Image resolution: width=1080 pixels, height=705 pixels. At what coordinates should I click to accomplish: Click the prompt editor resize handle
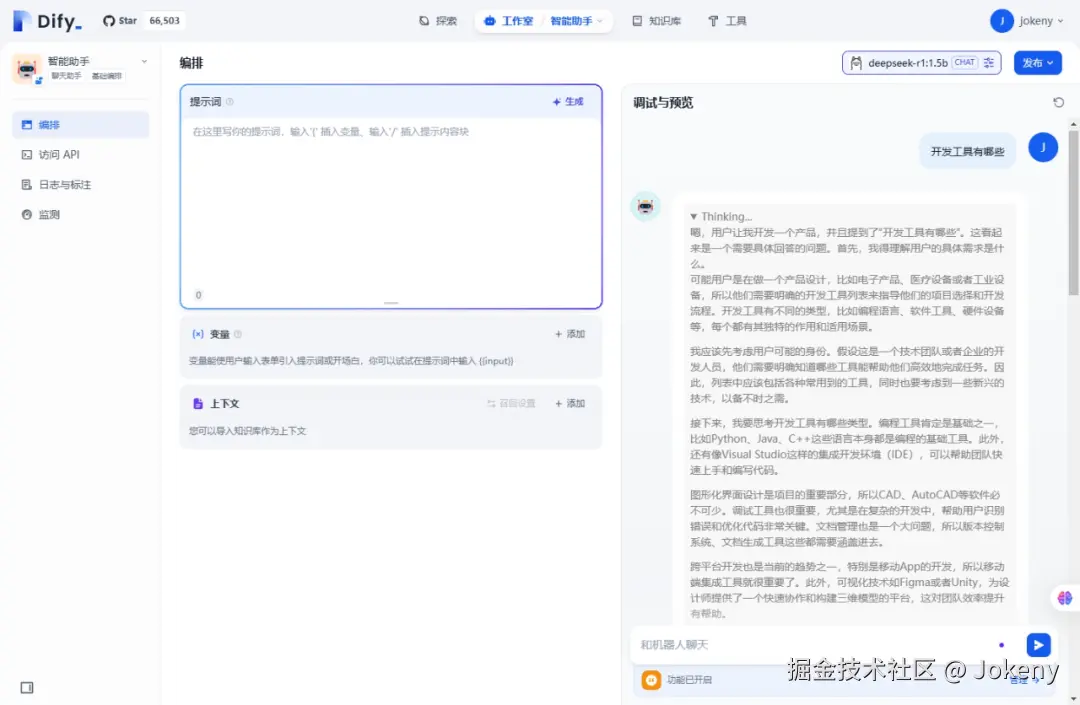[x=391, y=303]
